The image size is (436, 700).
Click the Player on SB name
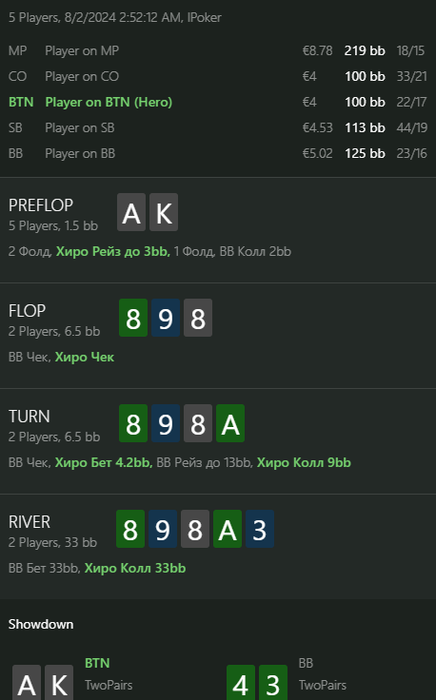(x=80, y=128)
